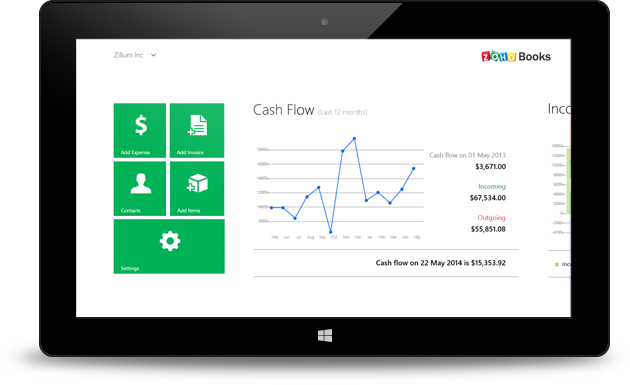Open the Contacts person tile
Screen dimensions: 630x385
(139, 188)
